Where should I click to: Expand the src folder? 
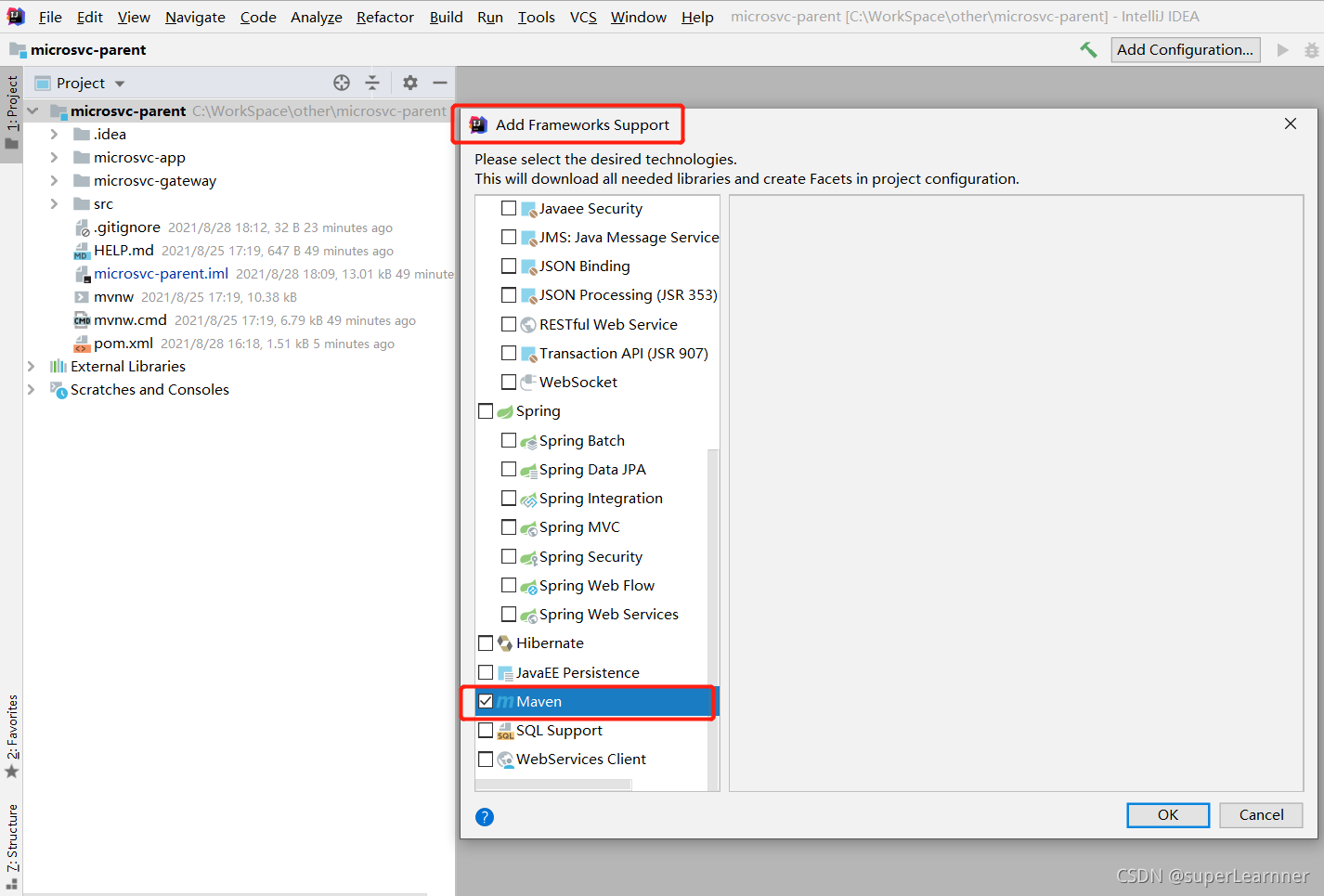(54, 203)
